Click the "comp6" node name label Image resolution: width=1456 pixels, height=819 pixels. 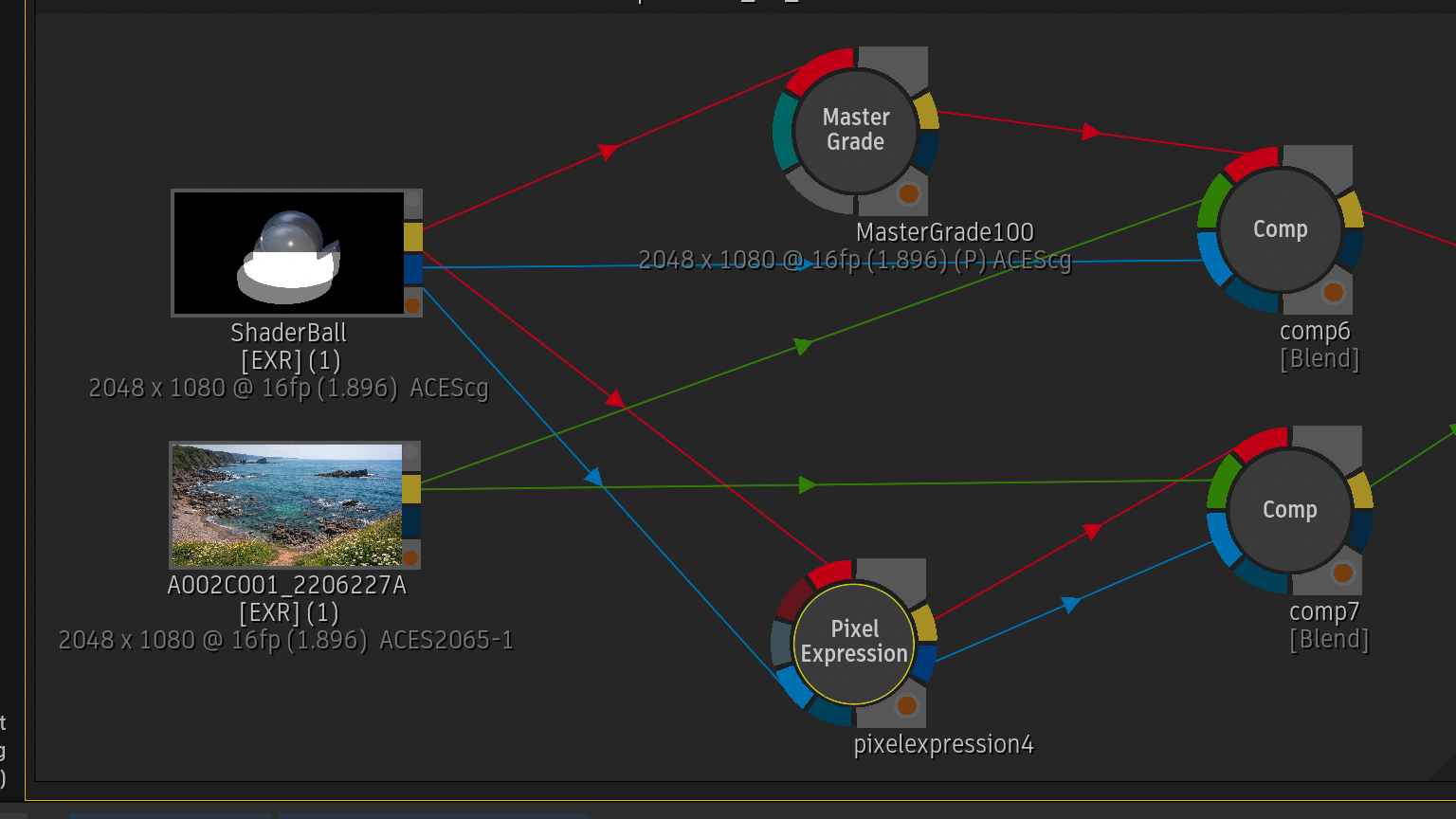click(x=1315, y=331)
